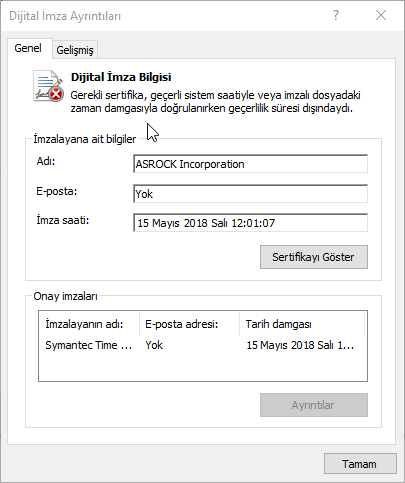The width and height of the screenshot is (405, 483).
Task: Click the Yok cell in countersignature list
Action: (x=154, y=345)
